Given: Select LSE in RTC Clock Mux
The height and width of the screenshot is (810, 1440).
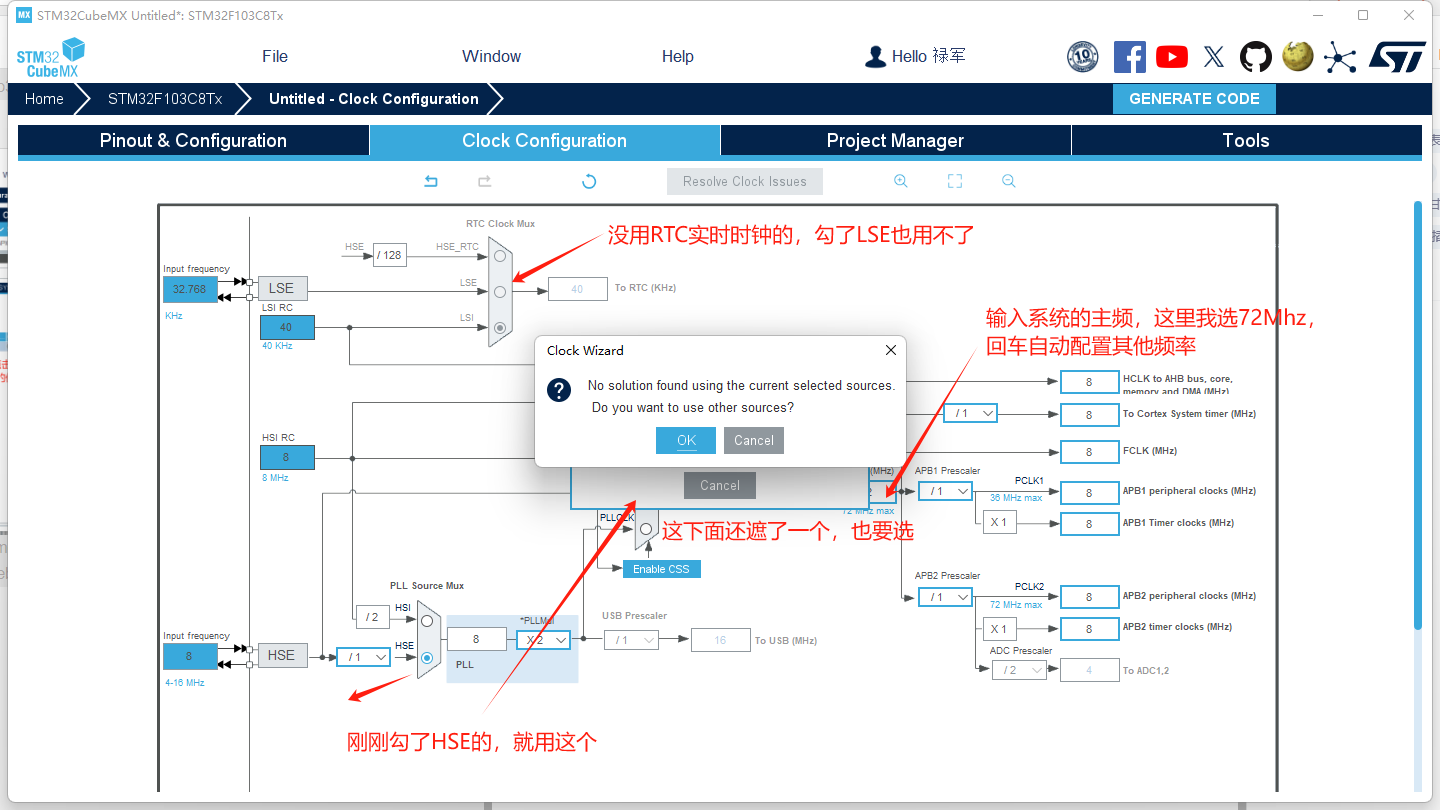Looking at the screenshot, I should pos(499,291).
